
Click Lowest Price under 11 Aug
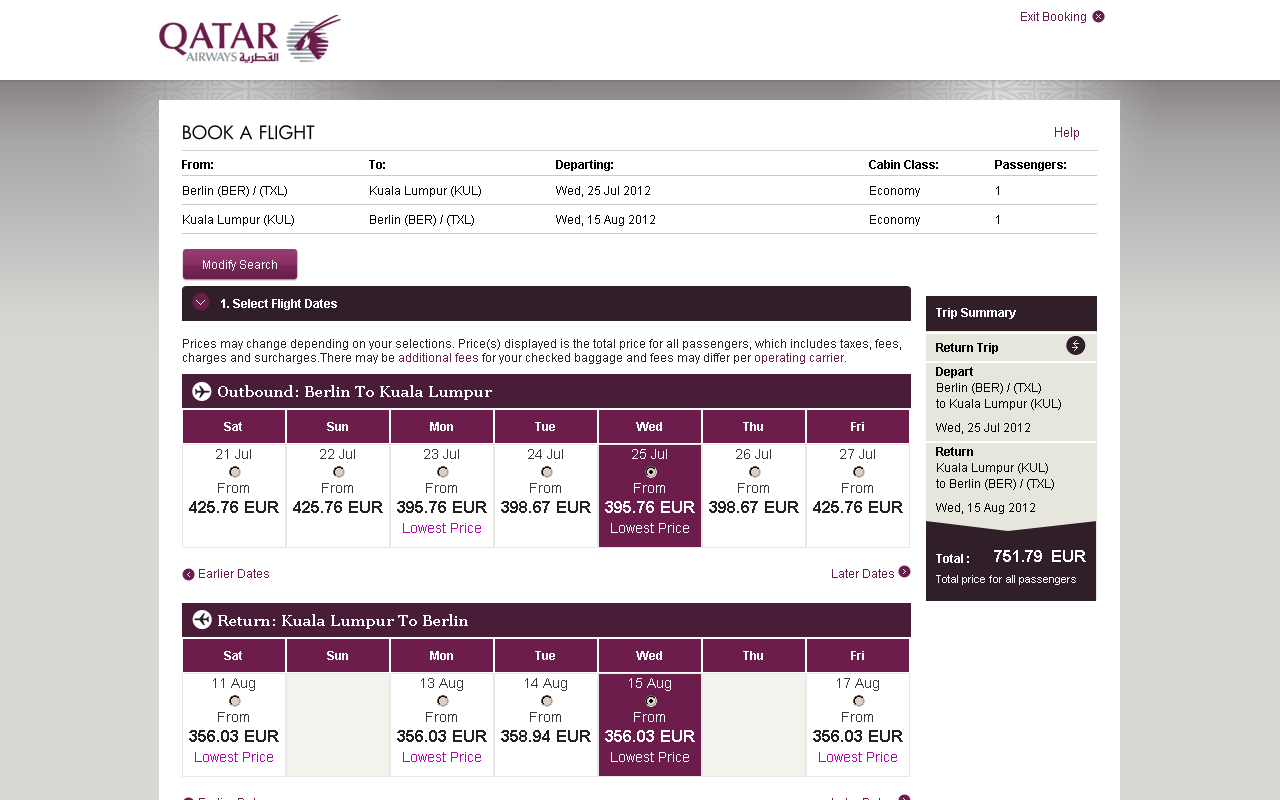point(234,757)
